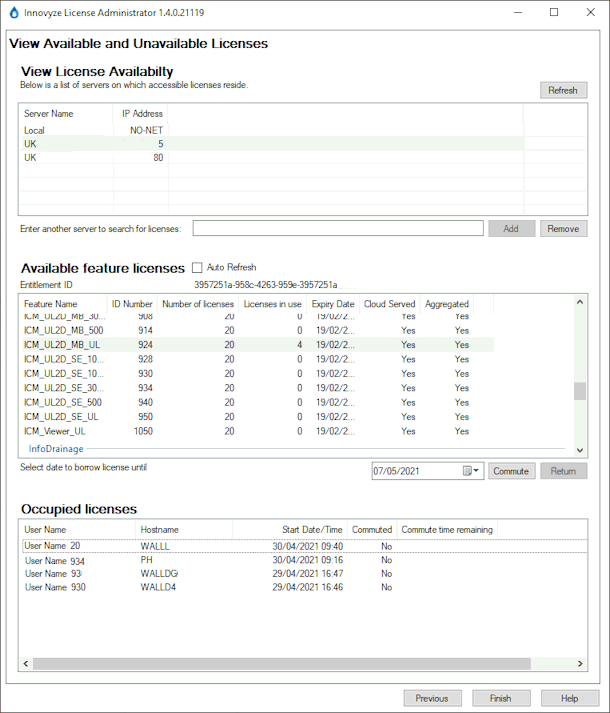
Task: Select the feature row with ID 930
Action: pos(257,374)
